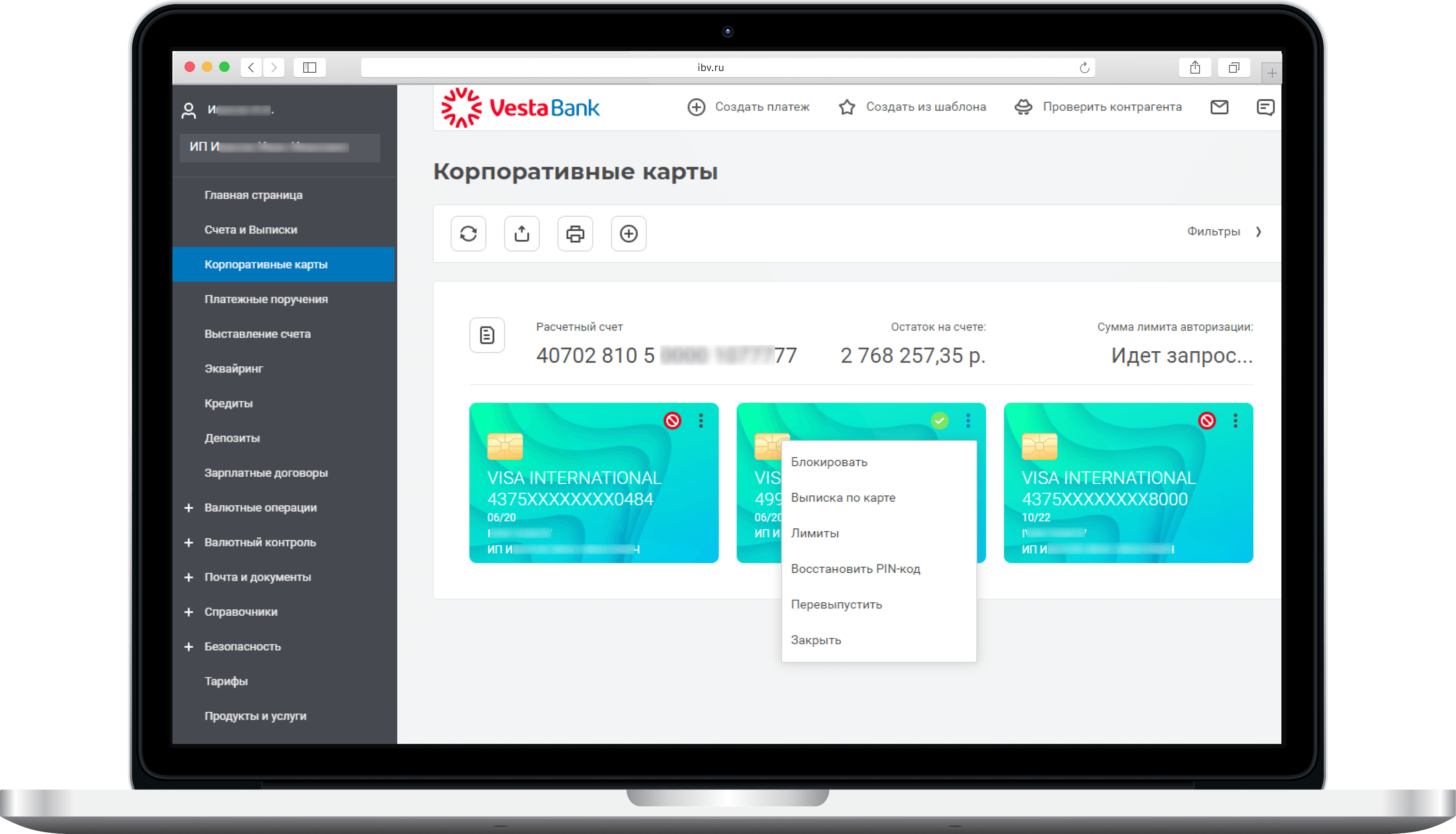Viewport: 1456px width, 834px height.
Task: Click the Vesta Bank logo
Action: click(x=520, y=107)
